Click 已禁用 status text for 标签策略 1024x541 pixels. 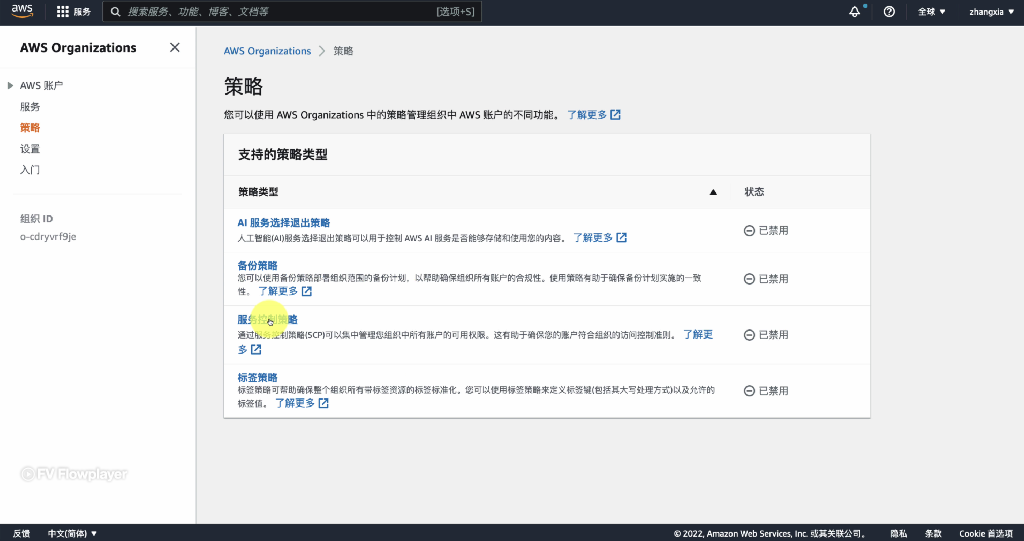[773, 391]
